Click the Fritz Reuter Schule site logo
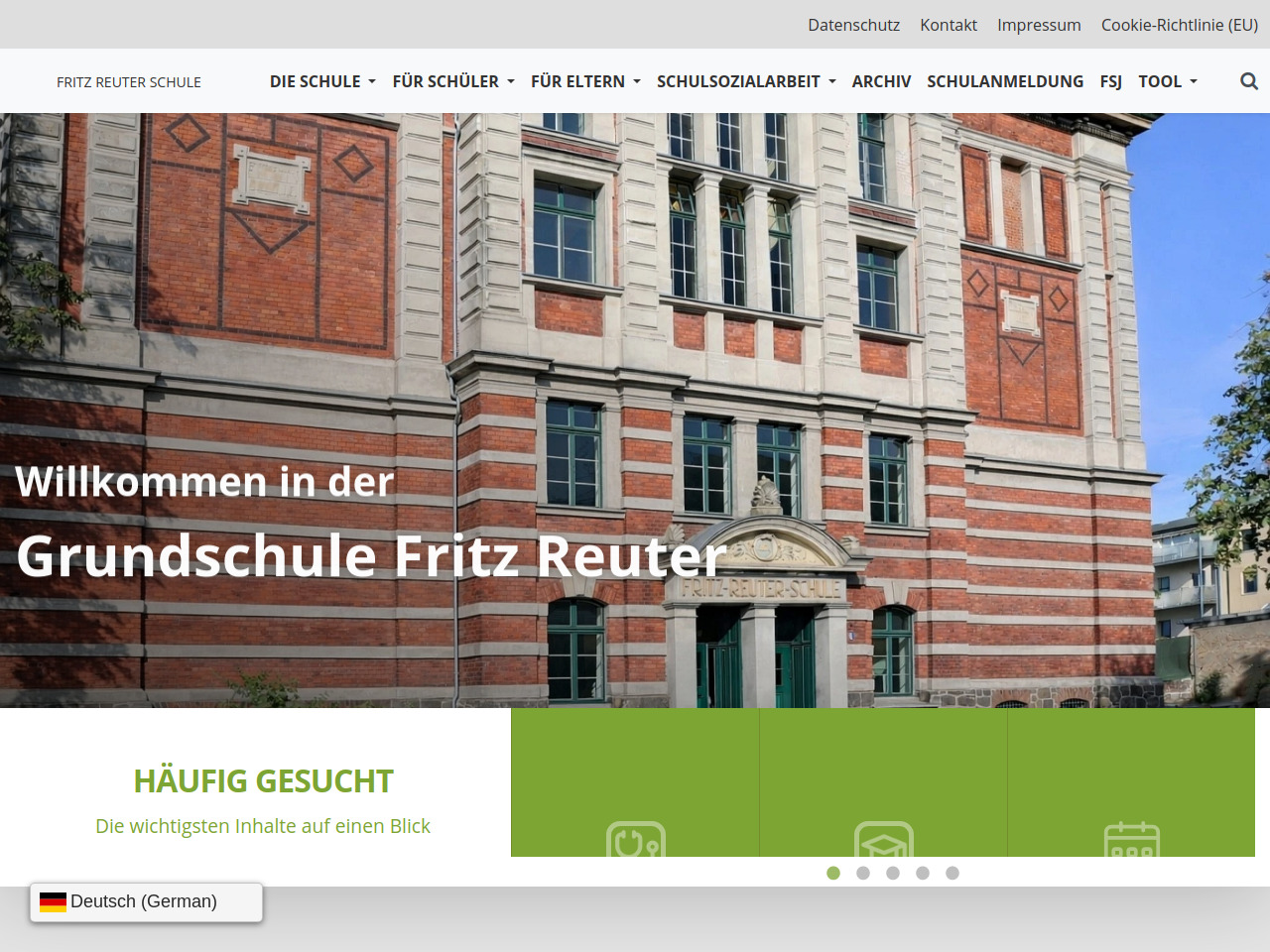The width and height of the screenshot is (1270, 952). point(129,82)
